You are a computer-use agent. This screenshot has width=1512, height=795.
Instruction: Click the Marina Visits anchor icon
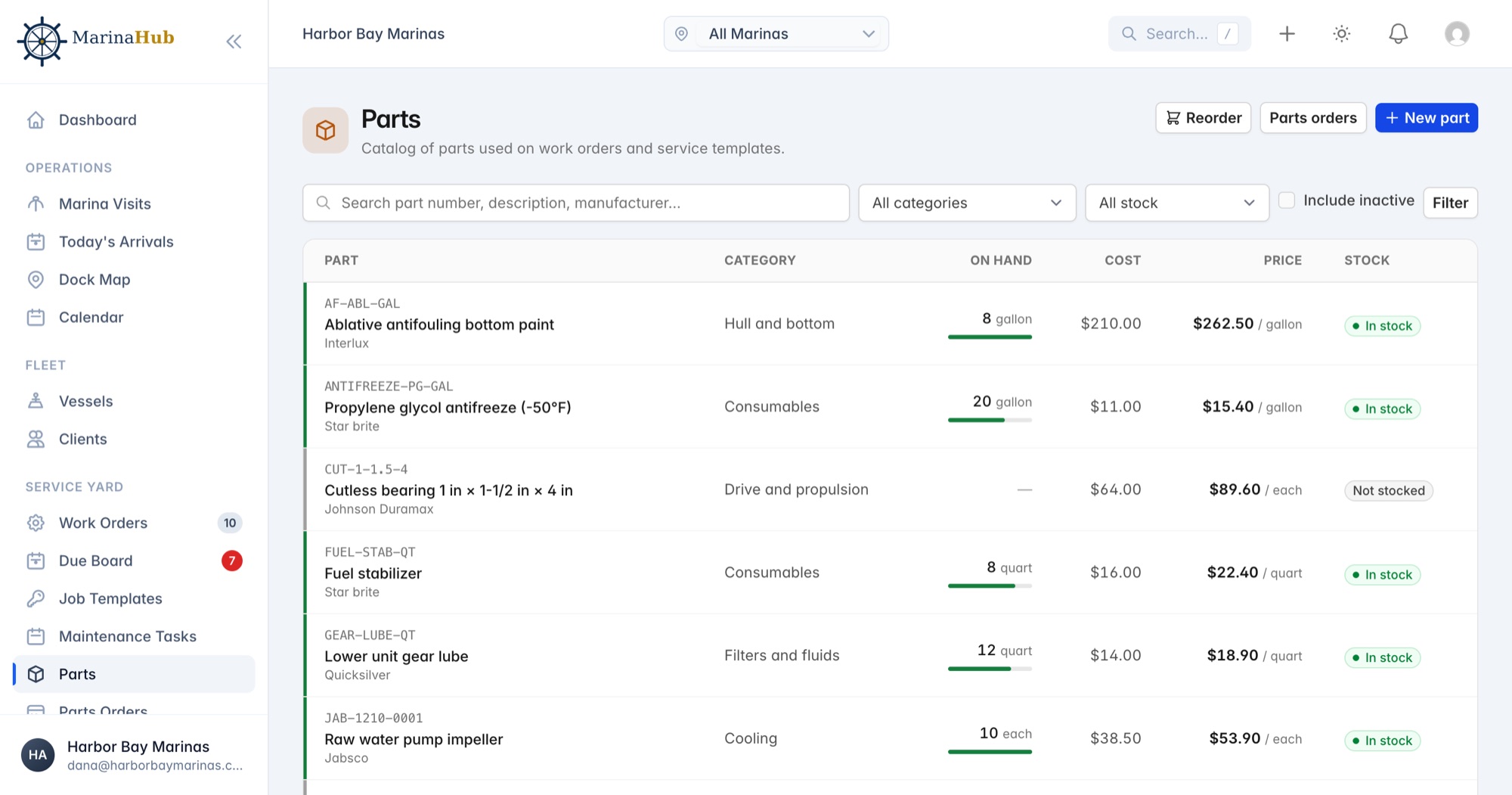36,204
